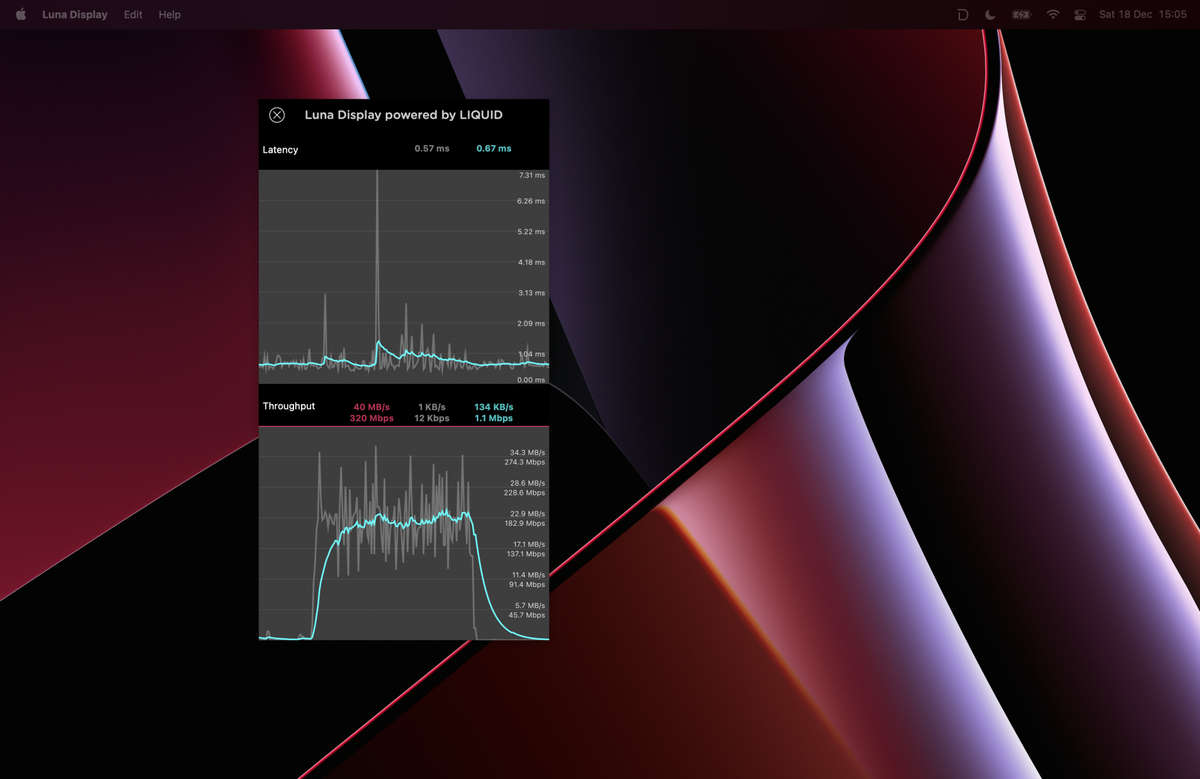Screen dimensions: 1200x779
Task: Select the cyan 0.67 ms latency value
Action: pyautogui.click(x=493, y=148)
